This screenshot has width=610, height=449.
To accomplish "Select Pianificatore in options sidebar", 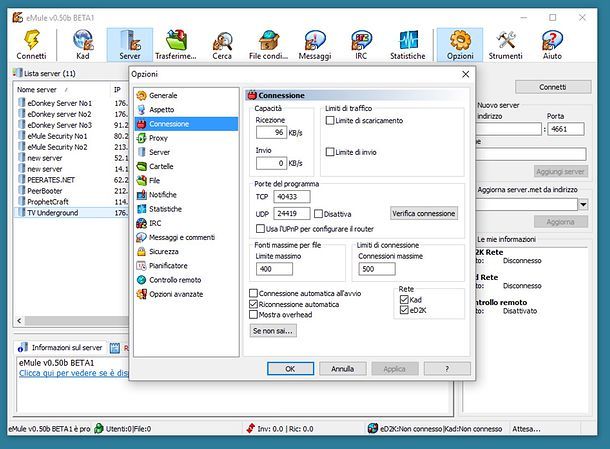I will click(168, 266).
